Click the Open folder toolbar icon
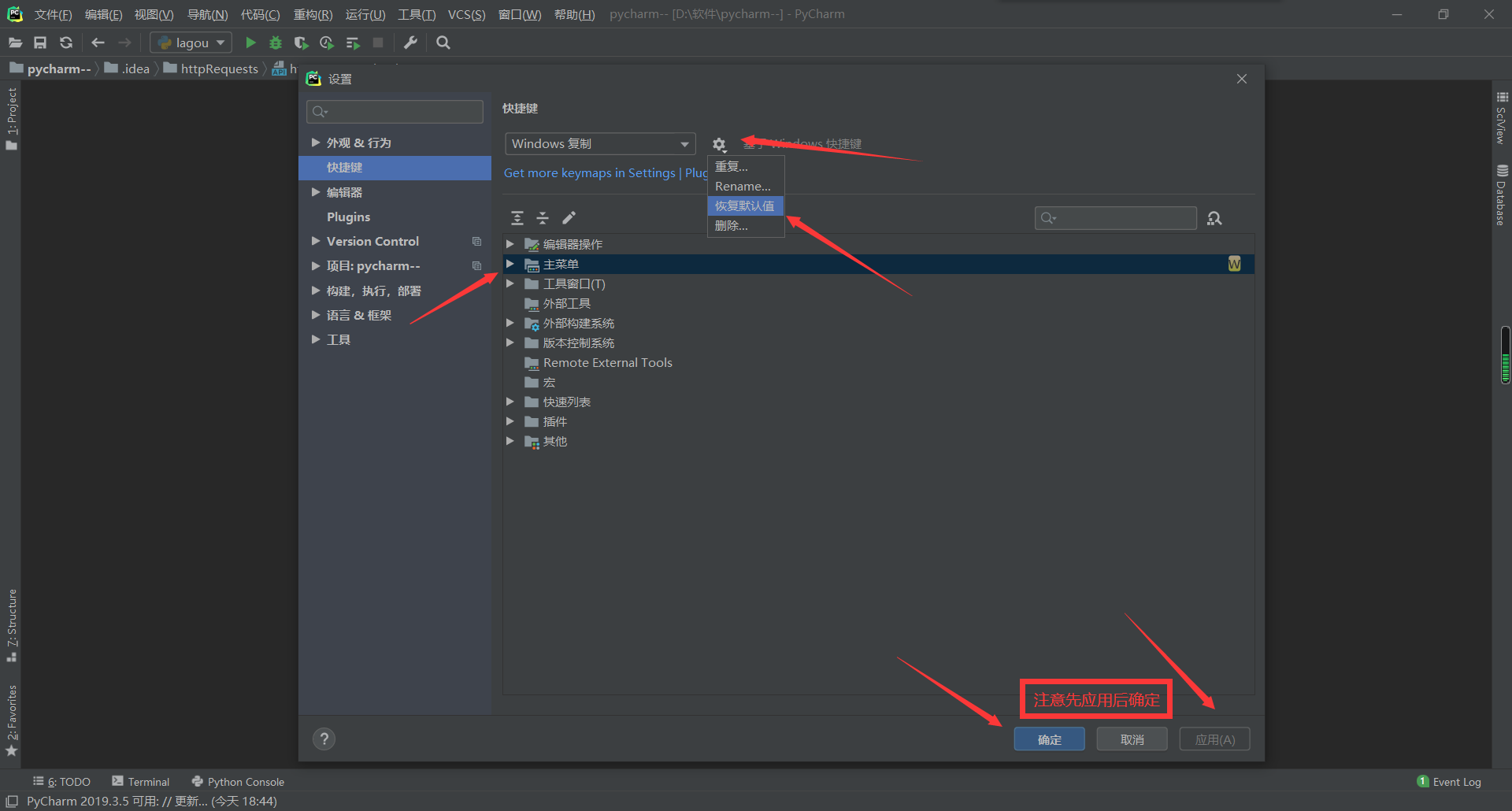Screen dimensions: 1512x811 coord(15,43)
